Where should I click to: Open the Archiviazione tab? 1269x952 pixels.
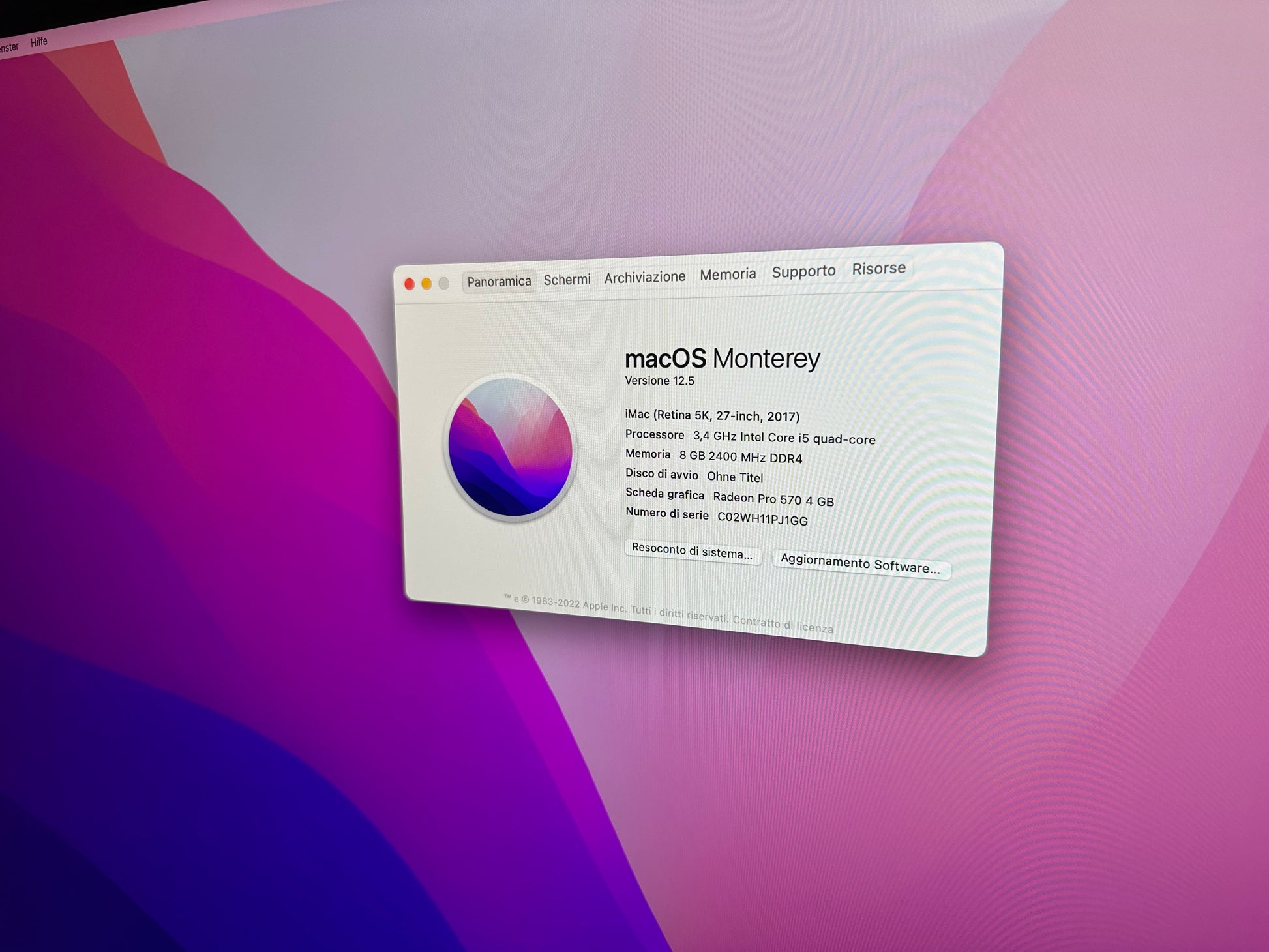644,277
